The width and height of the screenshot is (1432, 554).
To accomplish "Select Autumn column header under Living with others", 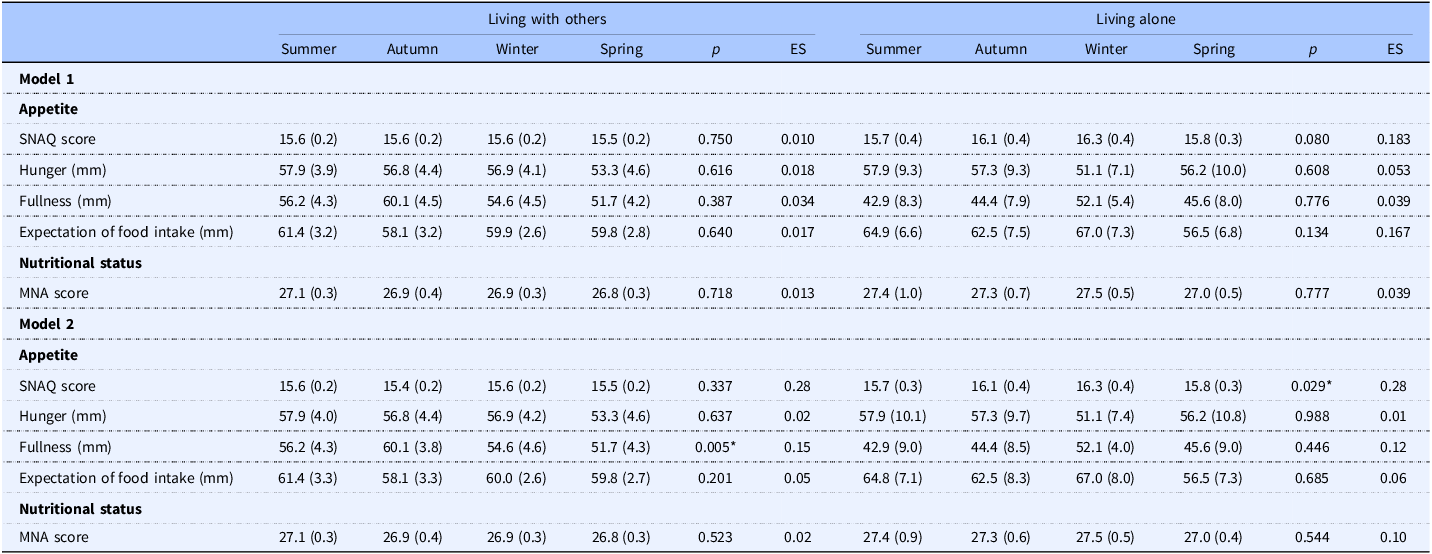I will click(x=413, y=49).
